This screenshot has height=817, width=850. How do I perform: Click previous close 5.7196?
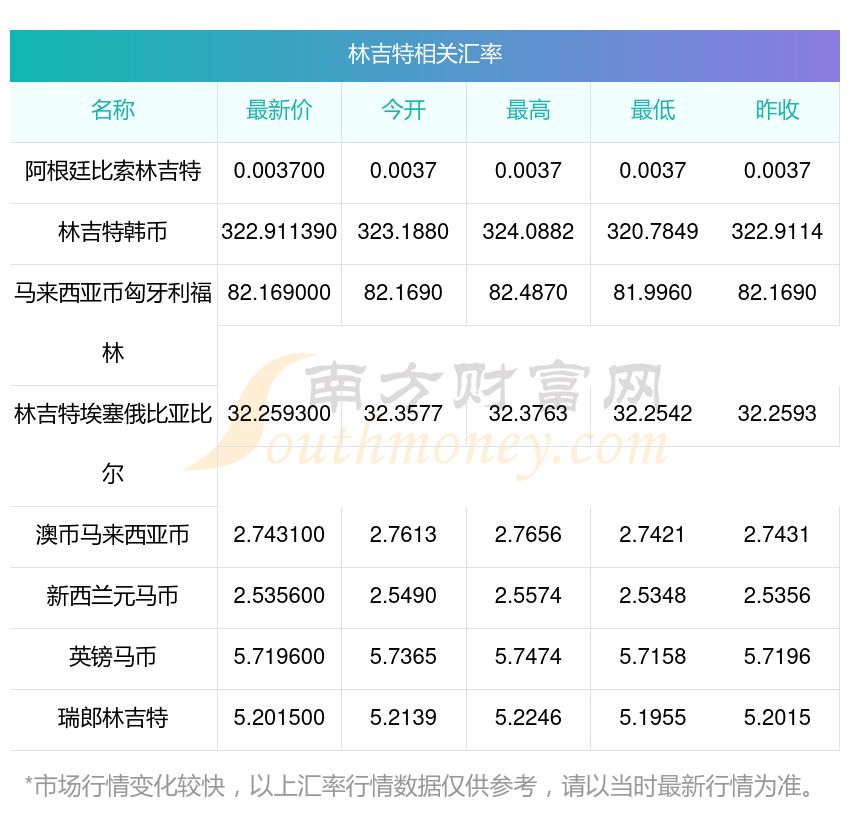(777, 657)
